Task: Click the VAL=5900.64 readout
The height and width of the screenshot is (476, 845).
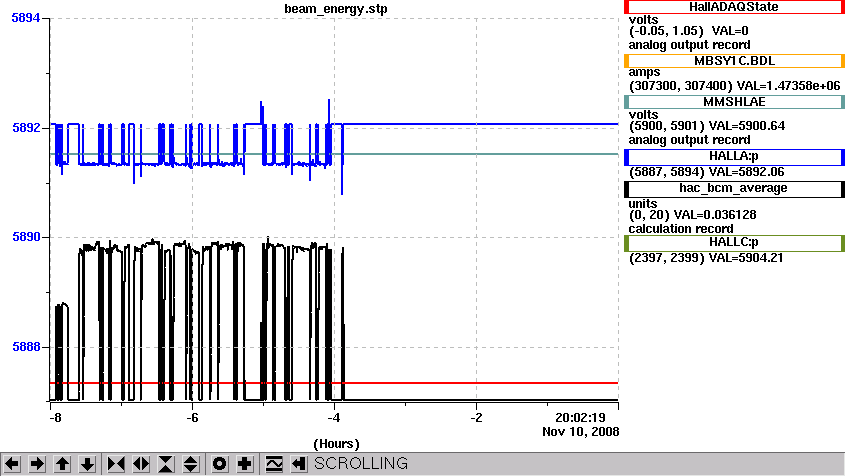Action: pos(747,126)
